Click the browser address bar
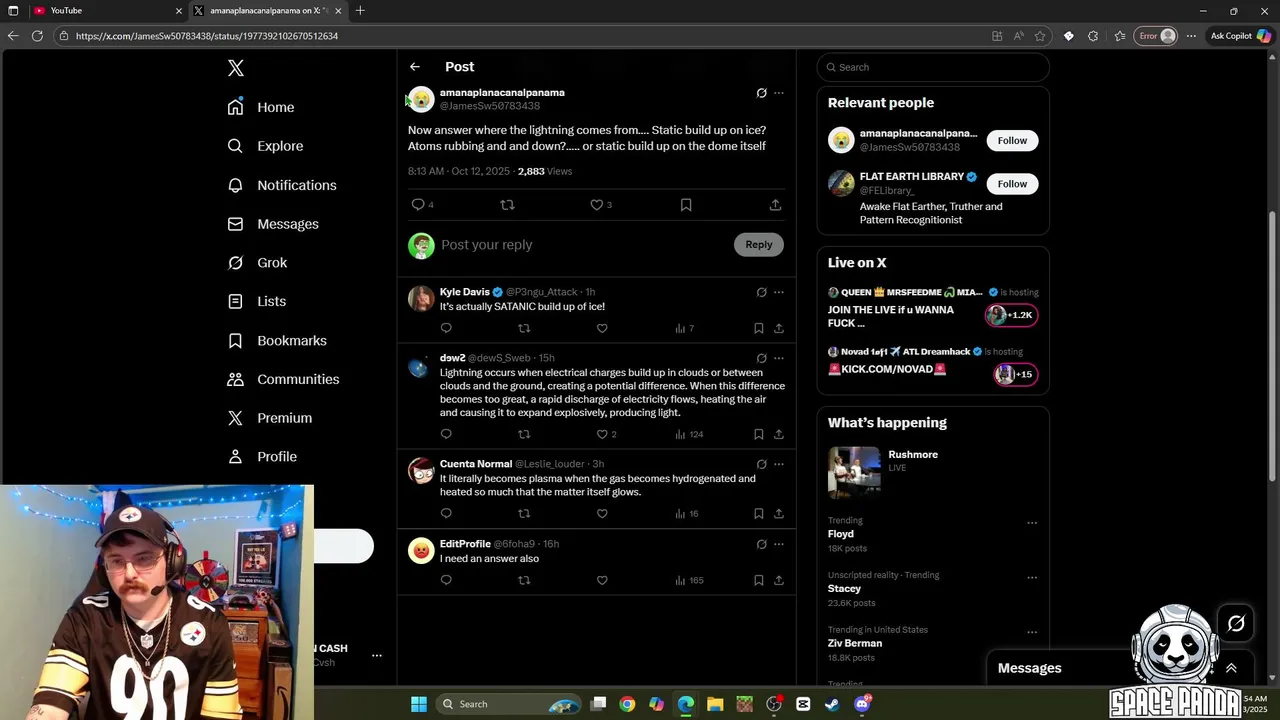The width and height of the screenshot is (1280, 720). 520,36
